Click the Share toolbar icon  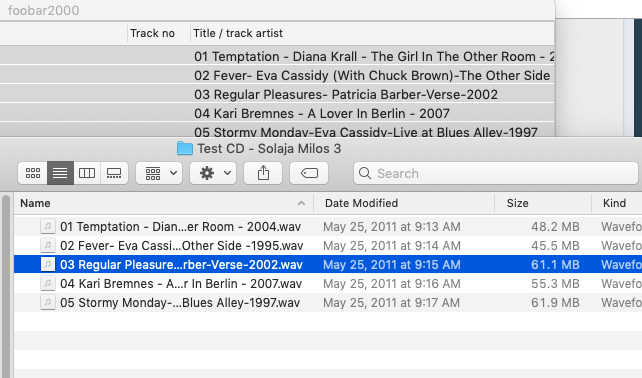pos(263,173)
